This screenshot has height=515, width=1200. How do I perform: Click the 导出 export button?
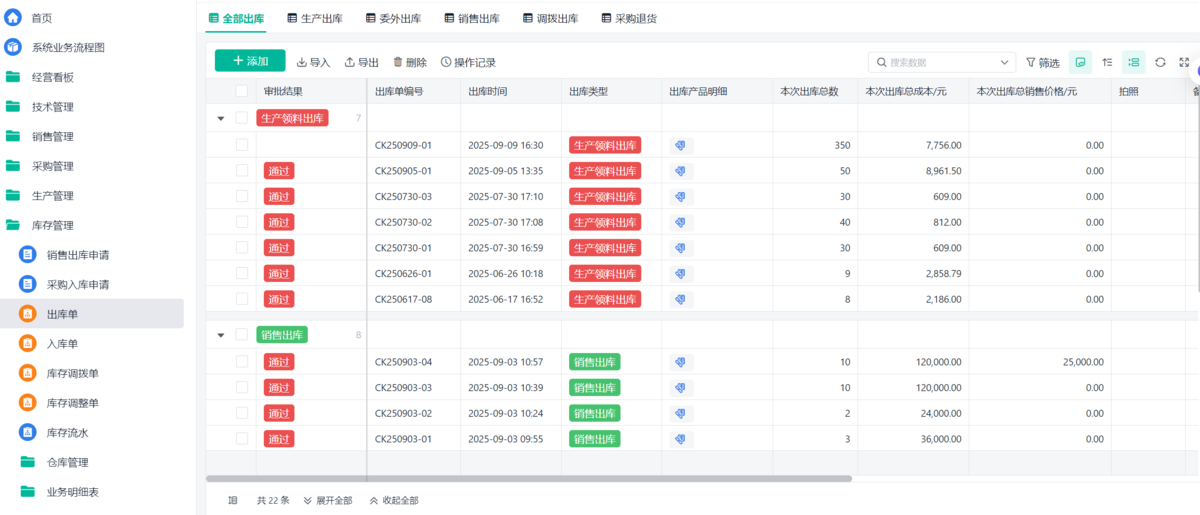[361, 62]
